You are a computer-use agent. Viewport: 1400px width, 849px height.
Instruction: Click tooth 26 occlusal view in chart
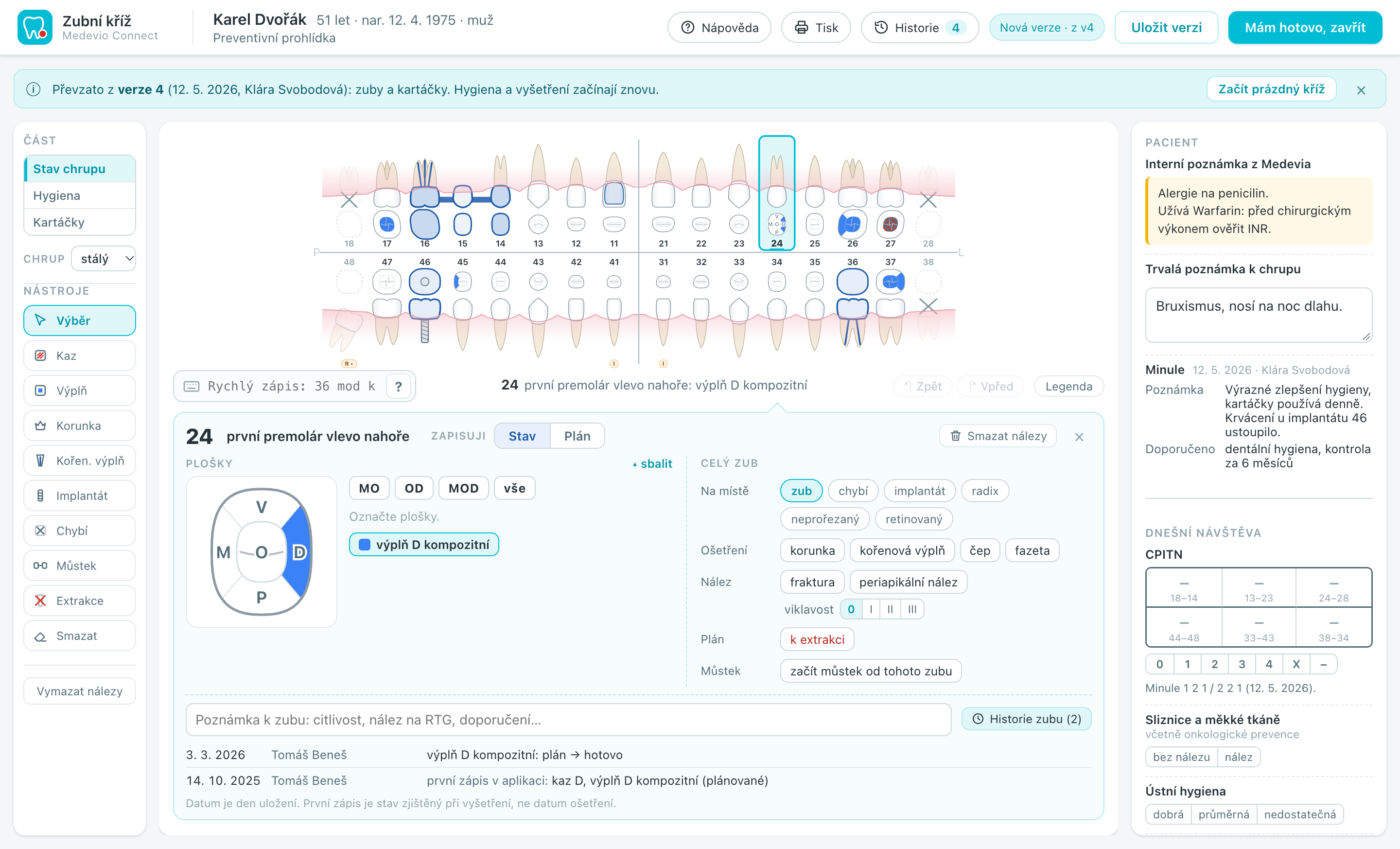pyautogui.click(x=852, y=225)
